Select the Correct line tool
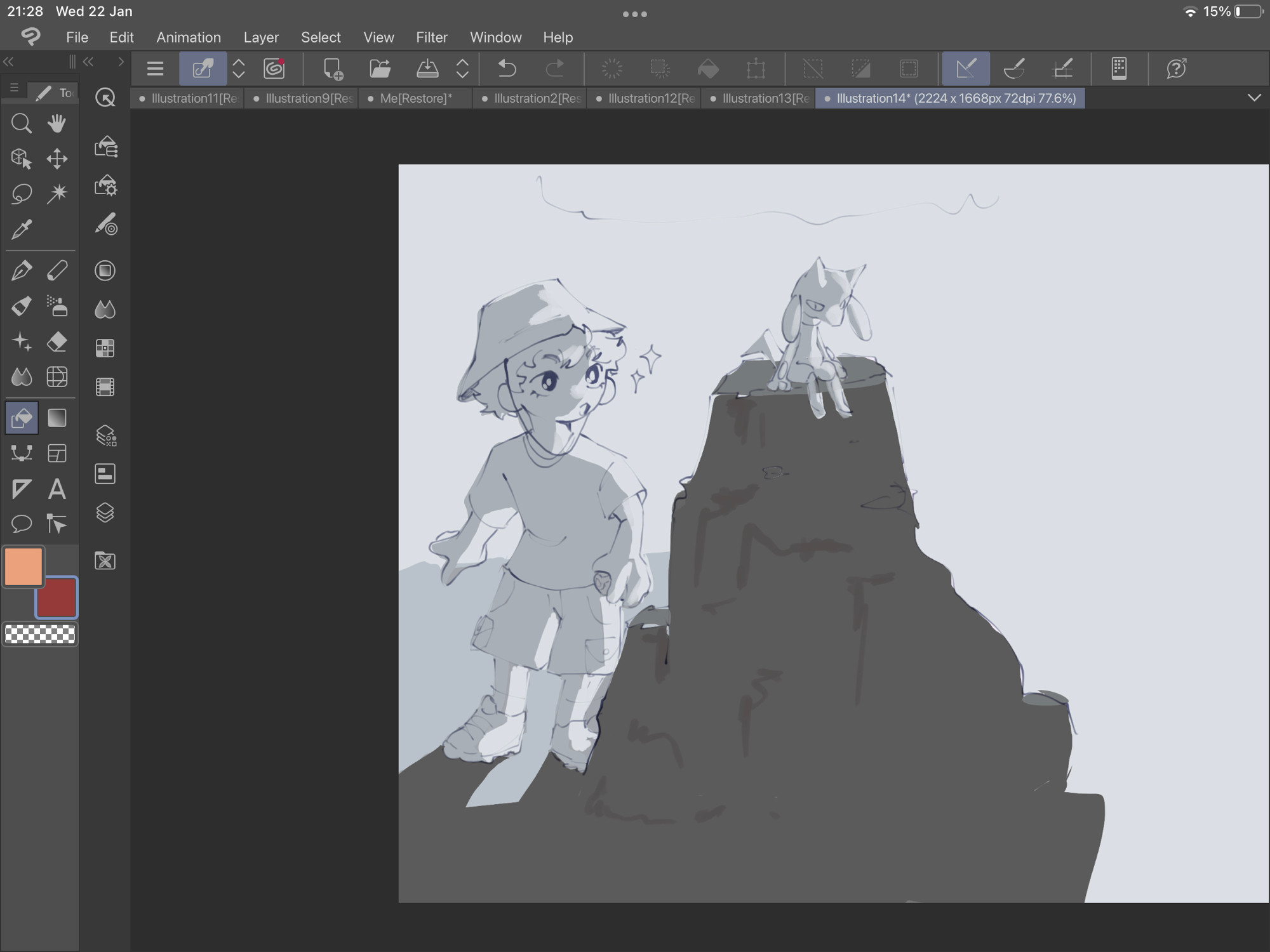 pyautogui.click(x=57, y=524)
